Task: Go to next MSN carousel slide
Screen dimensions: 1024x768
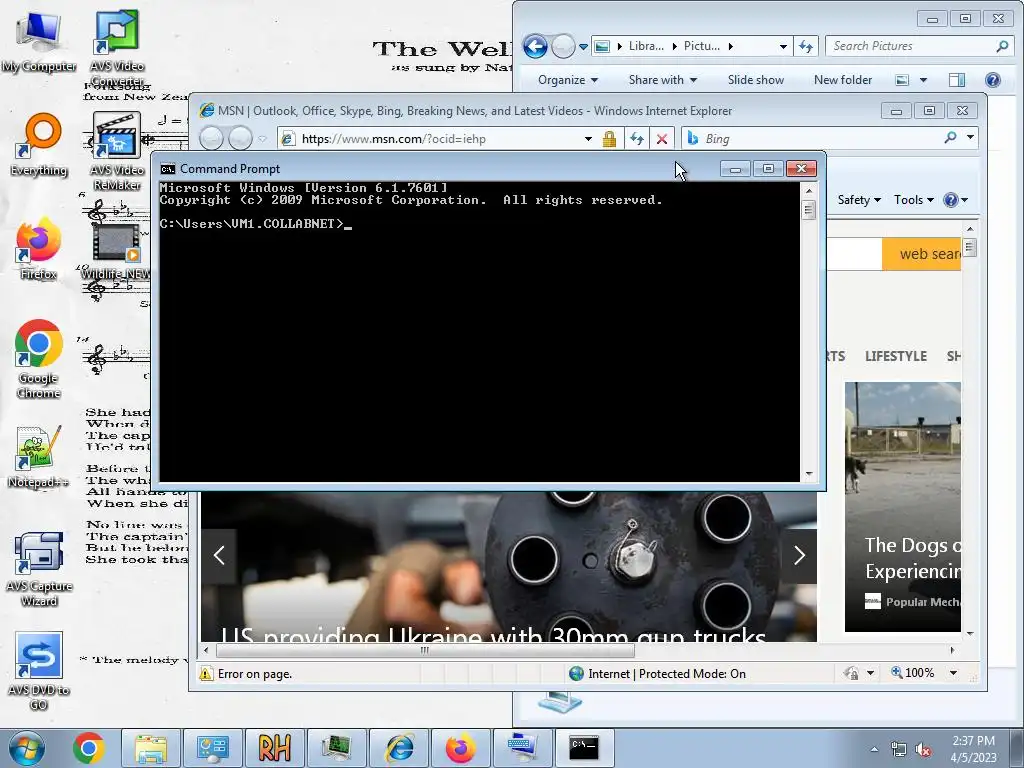Action: pyautogui.click(x=799, y=556)
